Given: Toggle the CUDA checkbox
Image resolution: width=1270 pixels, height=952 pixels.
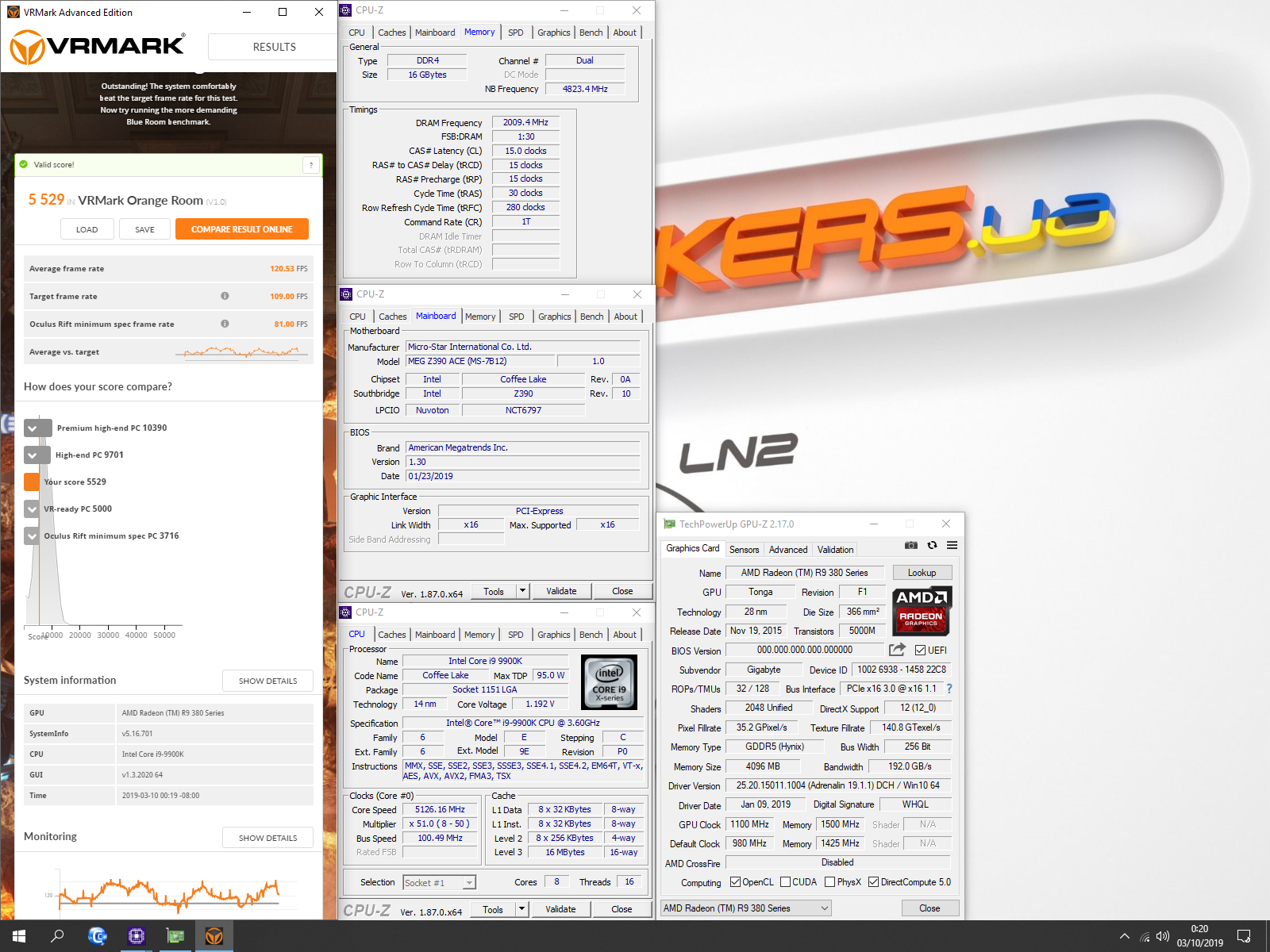Looking at the screenshot, I should [x=785, y=882].
